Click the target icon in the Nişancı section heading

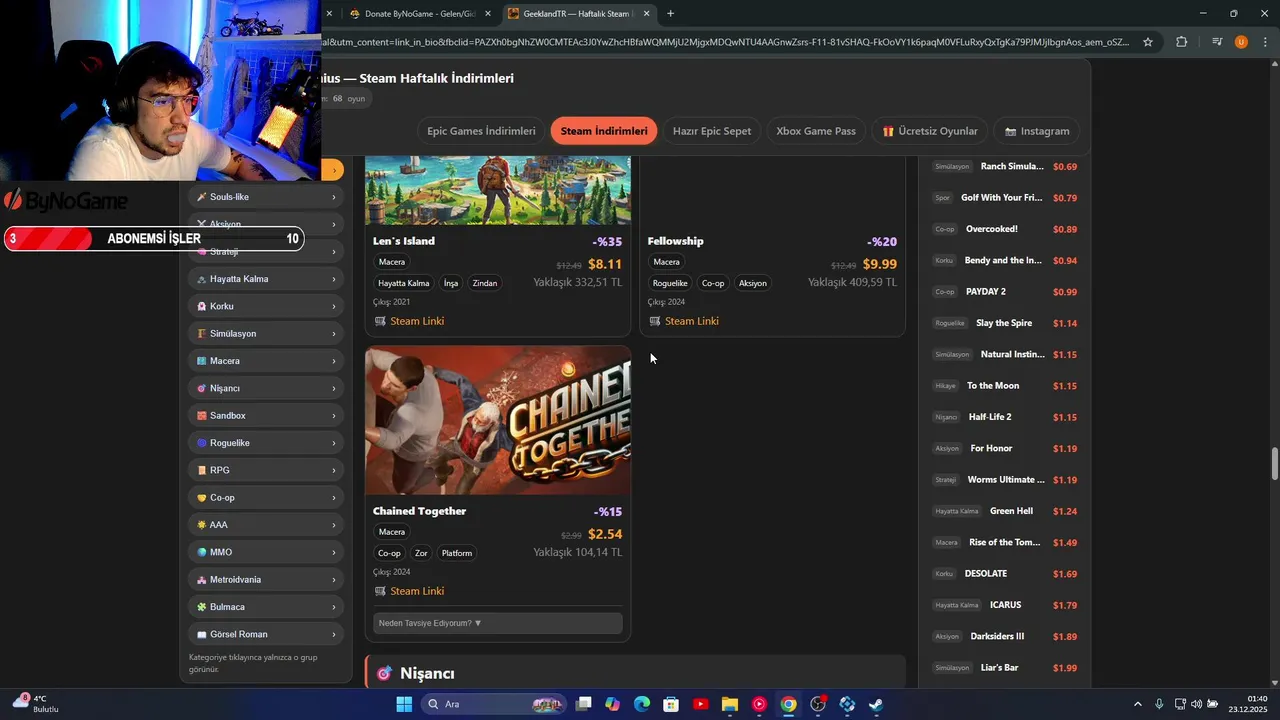tap(384, 674)
